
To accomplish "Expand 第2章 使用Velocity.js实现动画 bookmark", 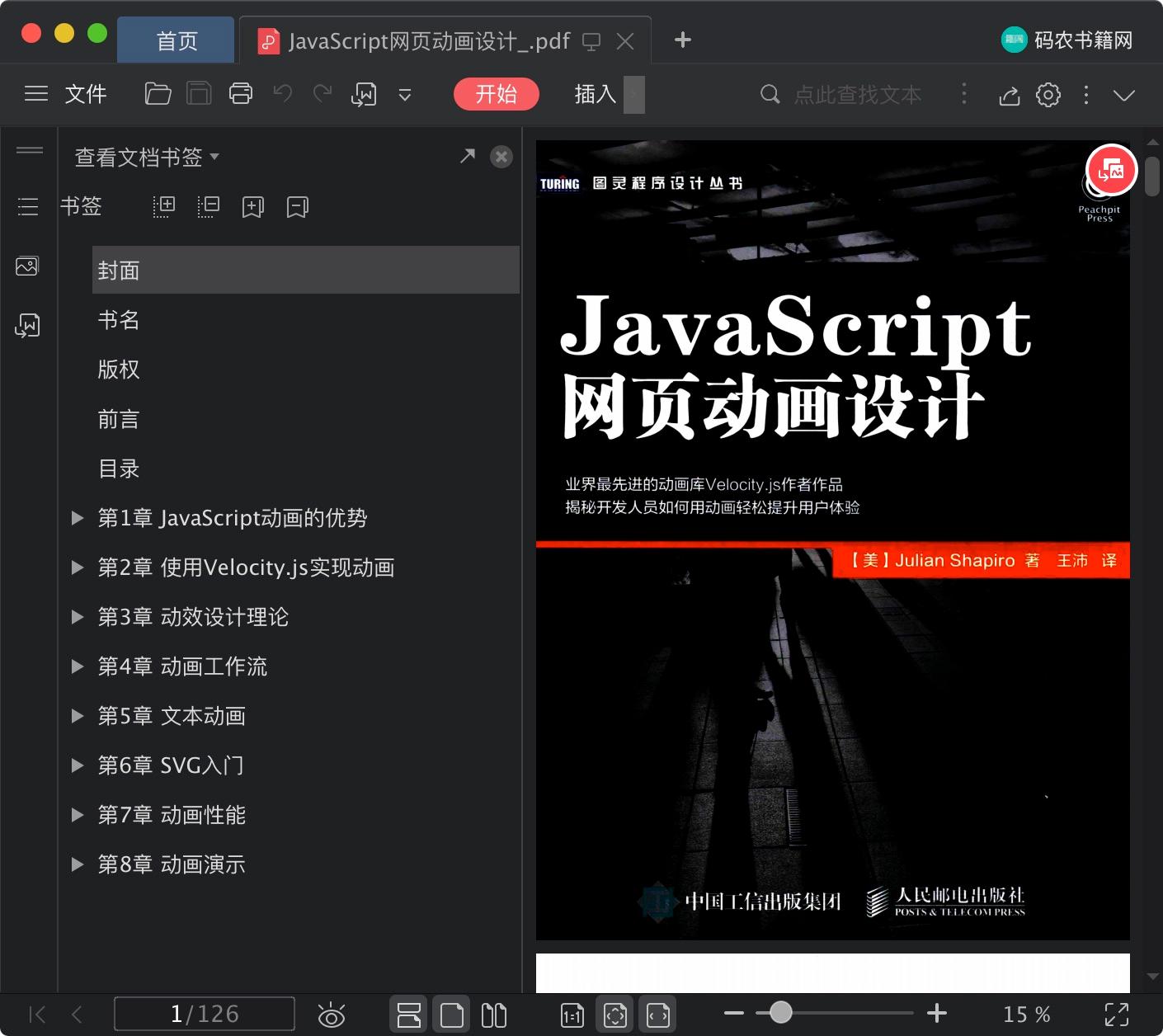I will pos(78,567).
